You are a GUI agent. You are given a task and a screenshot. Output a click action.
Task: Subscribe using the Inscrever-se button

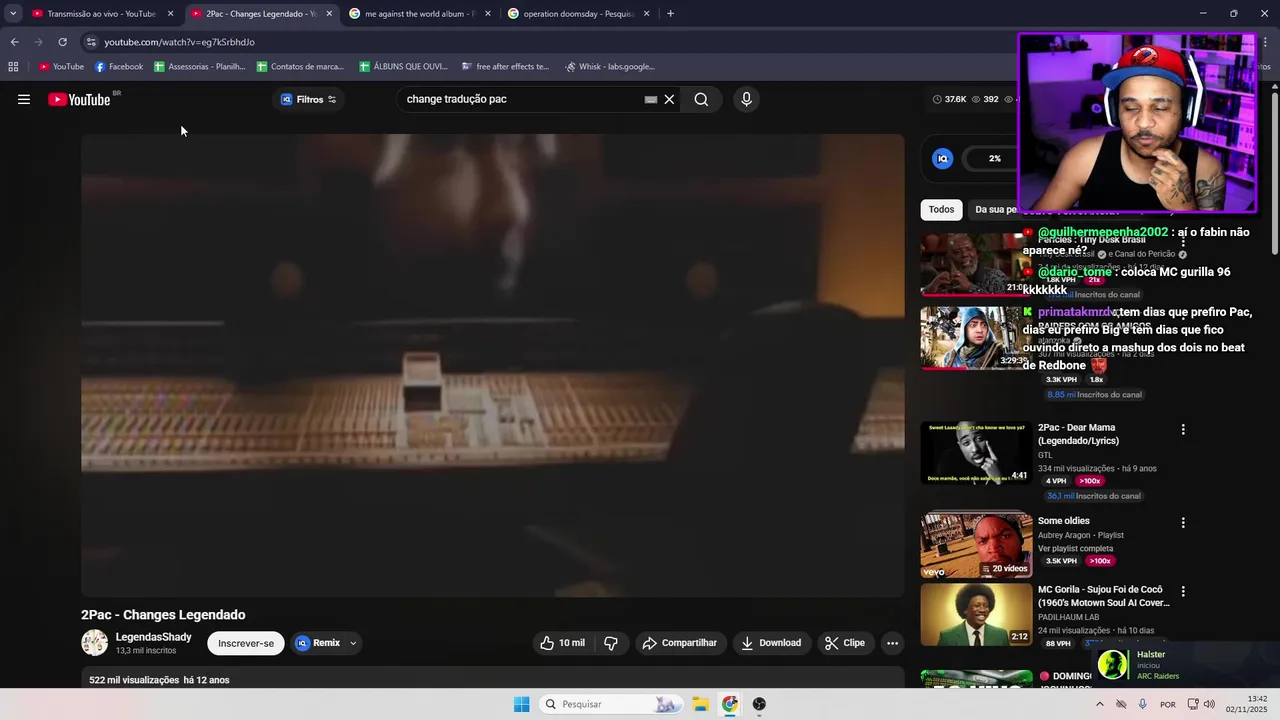[x=246, y=643]
